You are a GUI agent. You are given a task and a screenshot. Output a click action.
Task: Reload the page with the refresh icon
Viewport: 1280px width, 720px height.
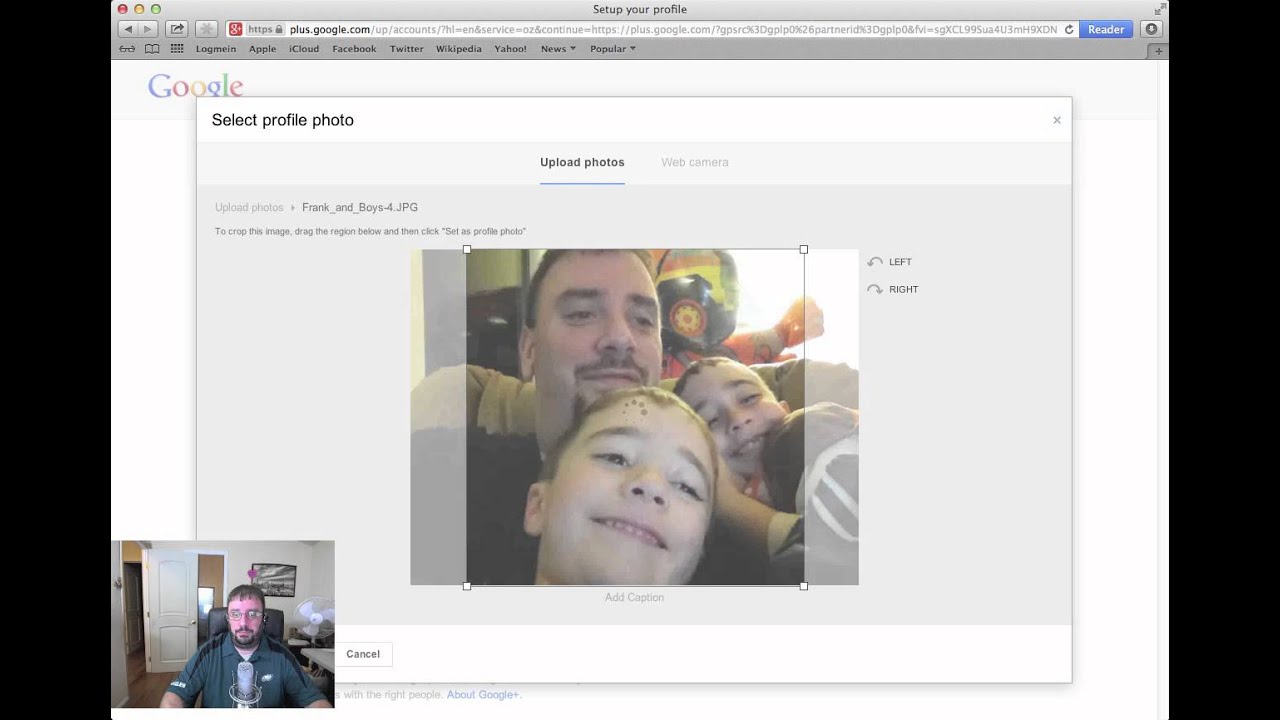1069,29
